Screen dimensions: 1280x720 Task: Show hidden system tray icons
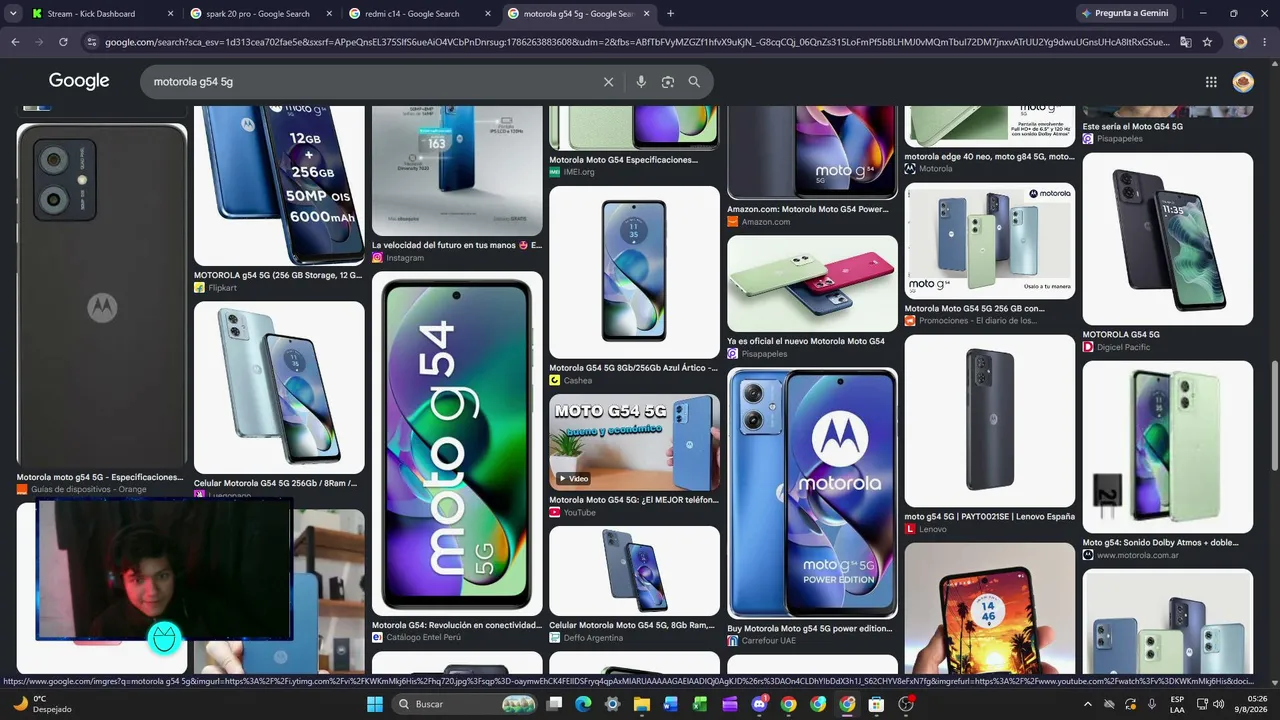1088,704
